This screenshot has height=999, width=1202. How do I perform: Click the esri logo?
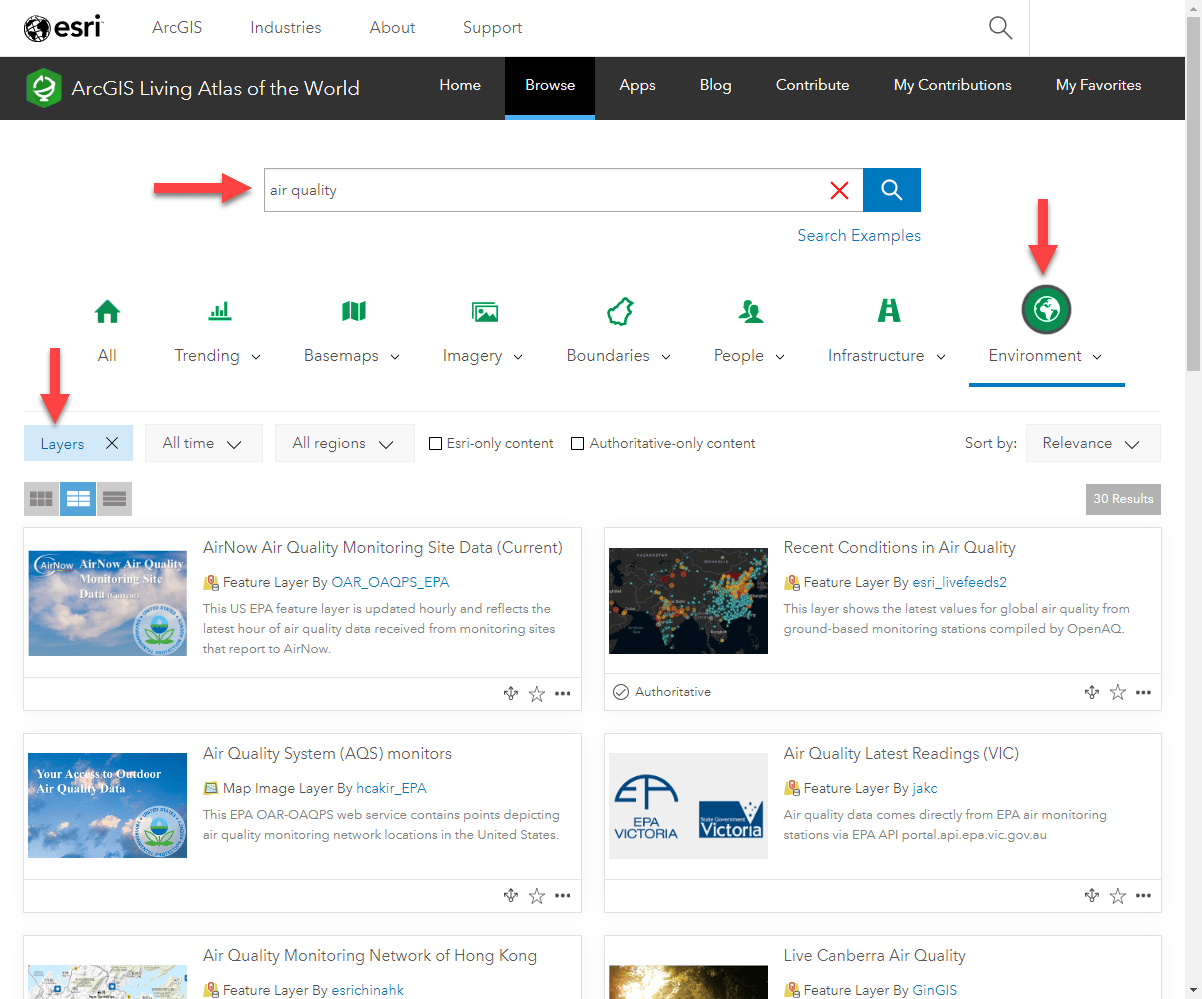tap(64, 28)
